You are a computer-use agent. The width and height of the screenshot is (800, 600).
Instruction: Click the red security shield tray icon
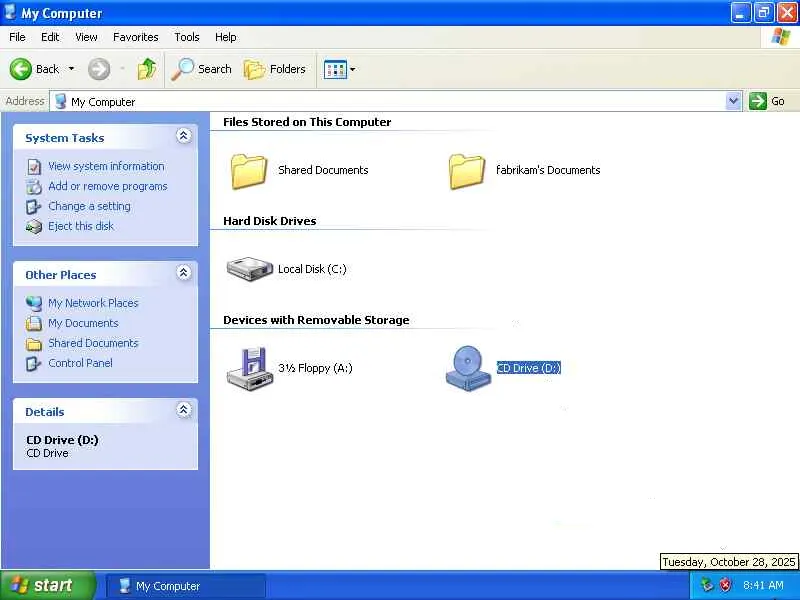pos(724,585)
